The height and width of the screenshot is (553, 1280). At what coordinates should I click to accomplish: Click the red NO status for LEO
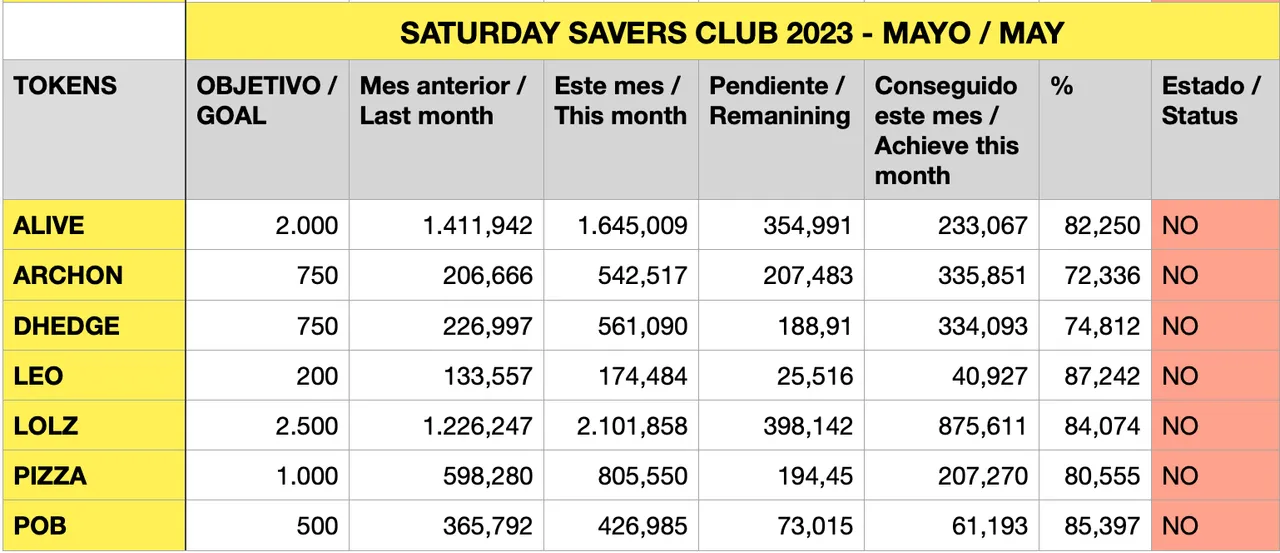(x=1180, y=376)
